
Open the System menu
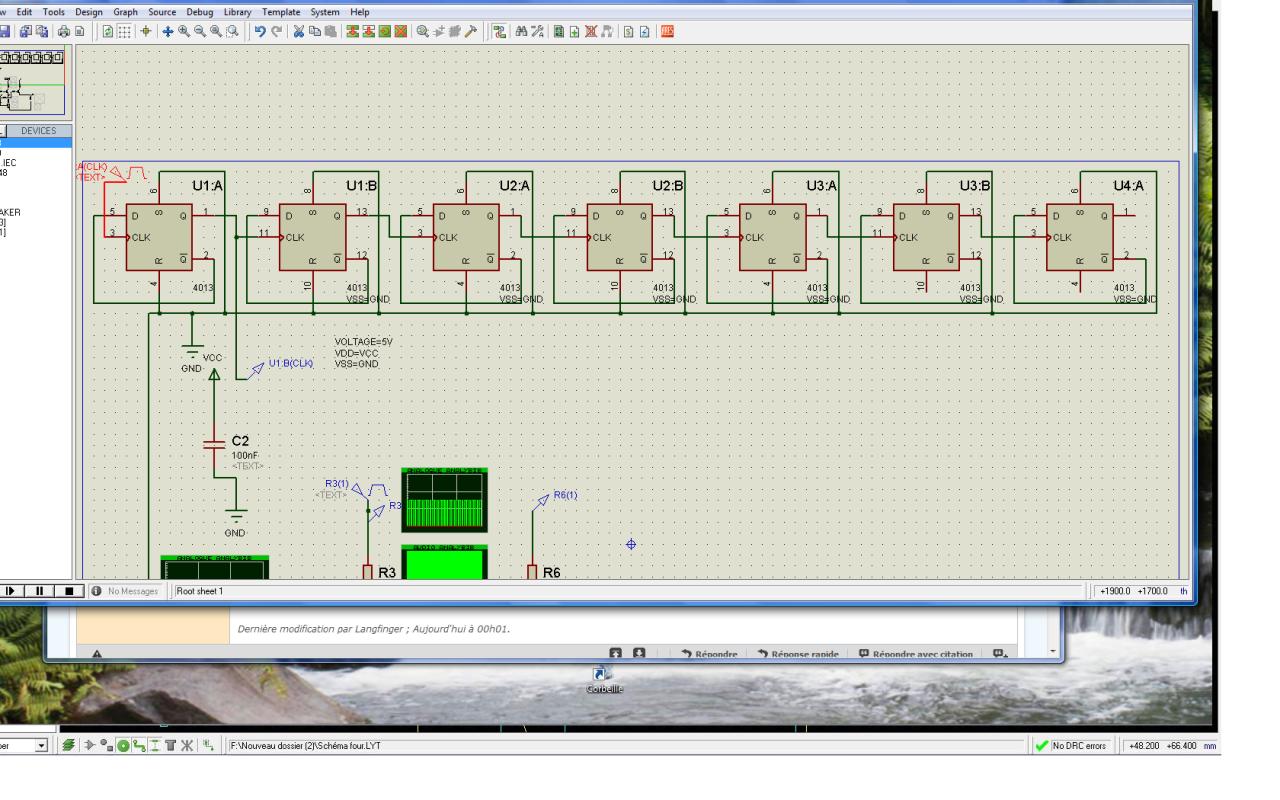pos(325,12)
